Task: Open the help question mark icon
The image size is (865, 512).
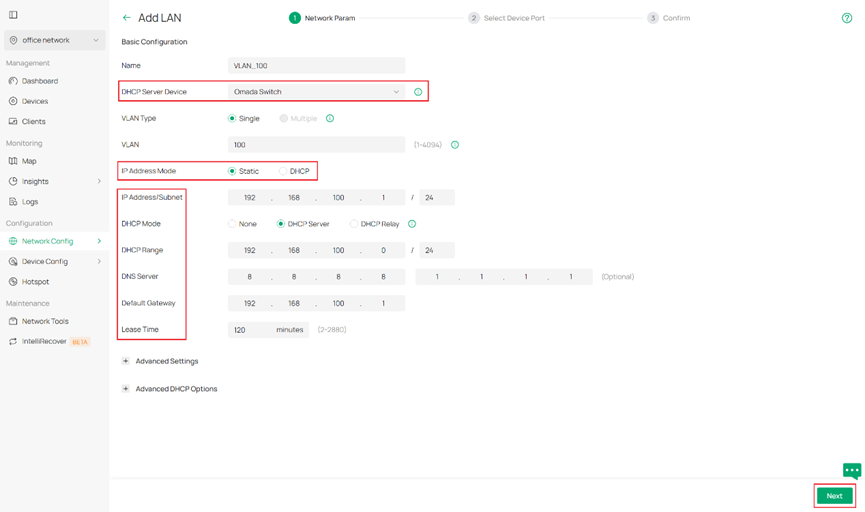Action: point(847,18)
